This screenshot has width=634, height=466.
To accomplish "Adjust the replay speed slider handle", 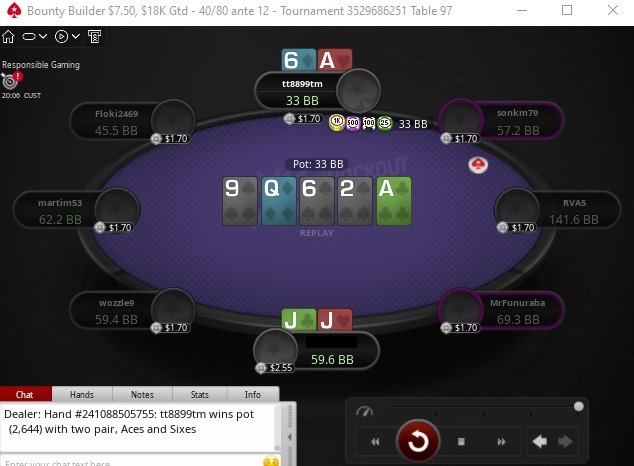I will [579, 407].
